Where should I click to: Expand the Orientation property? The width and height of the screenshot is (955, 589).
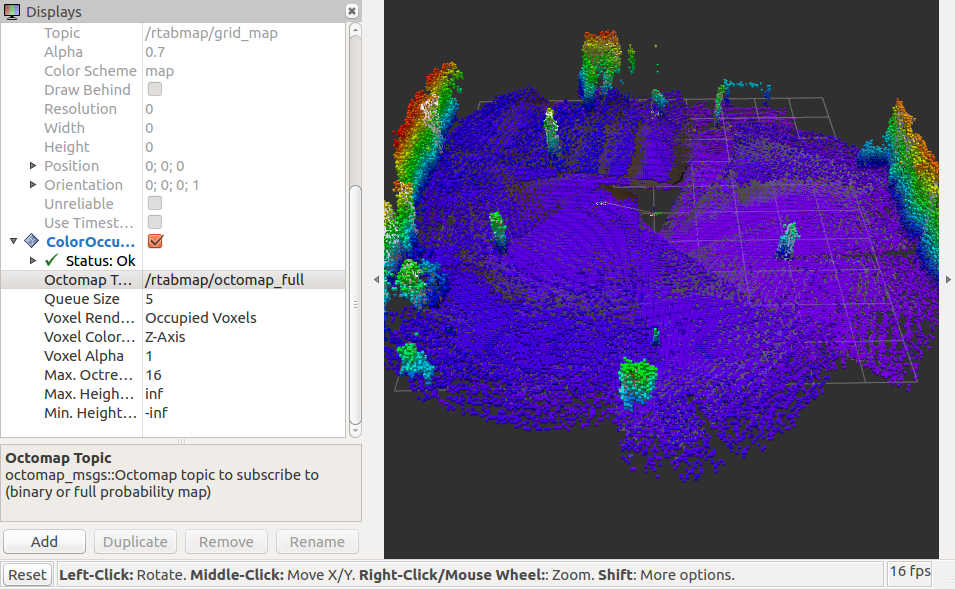click(x=34, y=185)
